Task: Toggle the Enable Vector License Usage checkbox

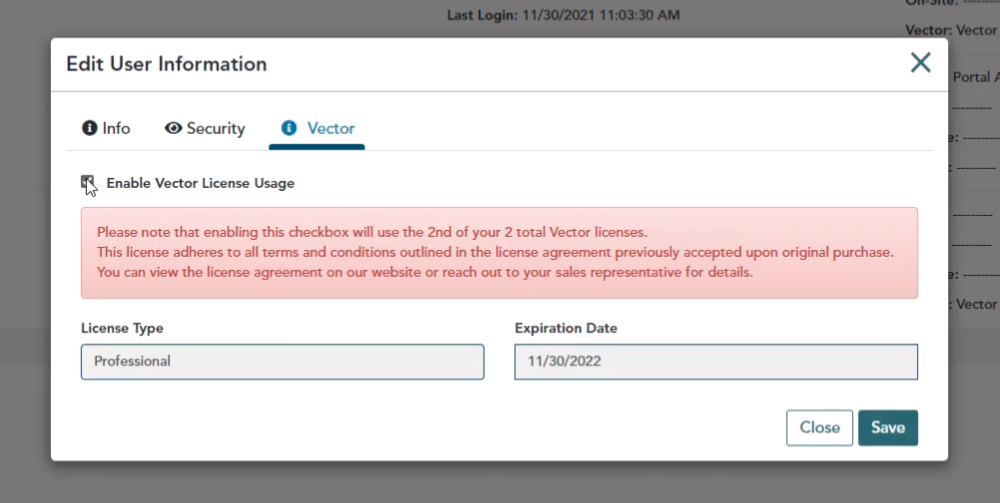Action: pos(88,182)
